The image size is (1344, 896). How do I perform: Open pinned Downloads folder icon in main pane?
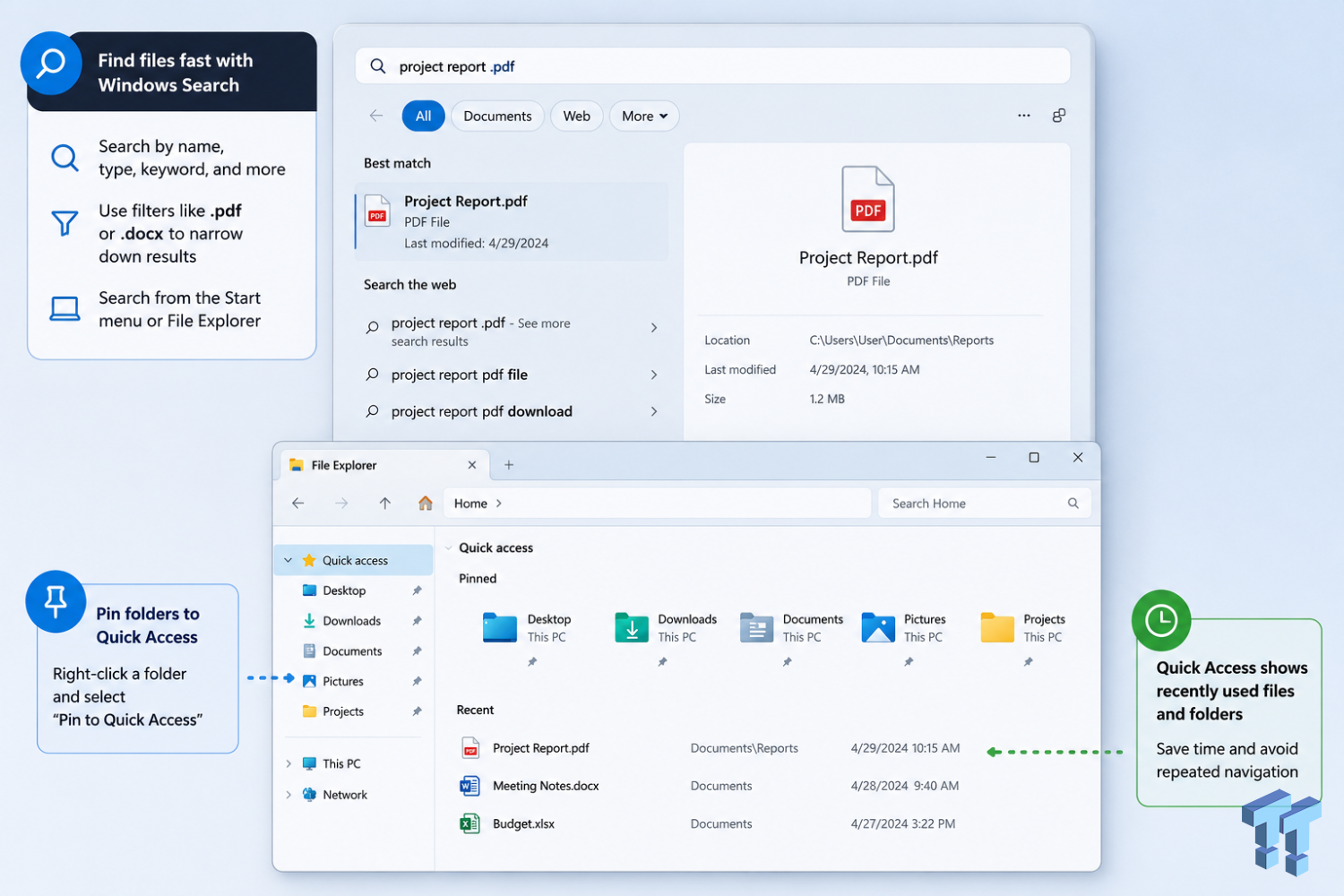pos(632,628)
